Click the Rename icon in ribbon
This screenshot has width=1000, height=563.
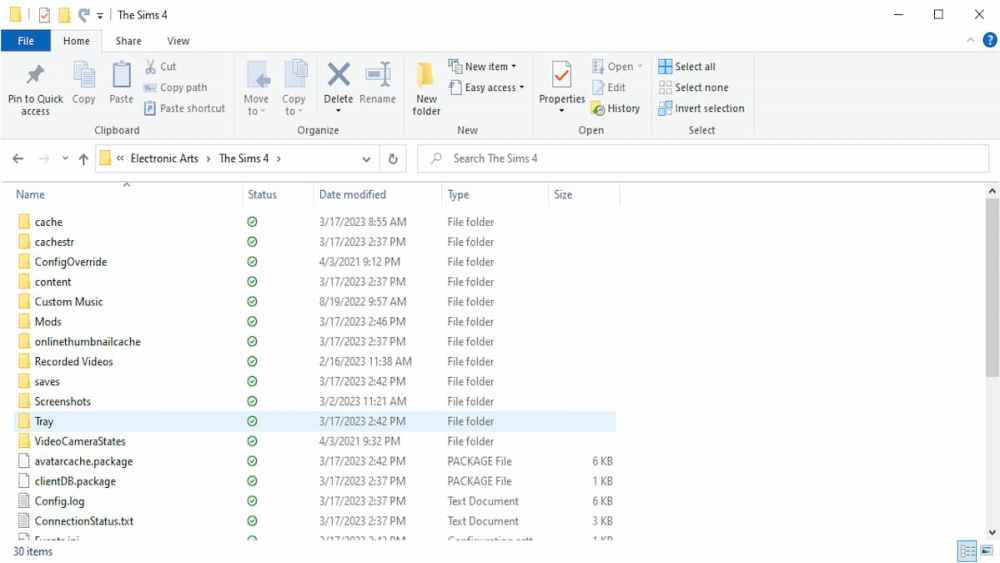[378, 76]
